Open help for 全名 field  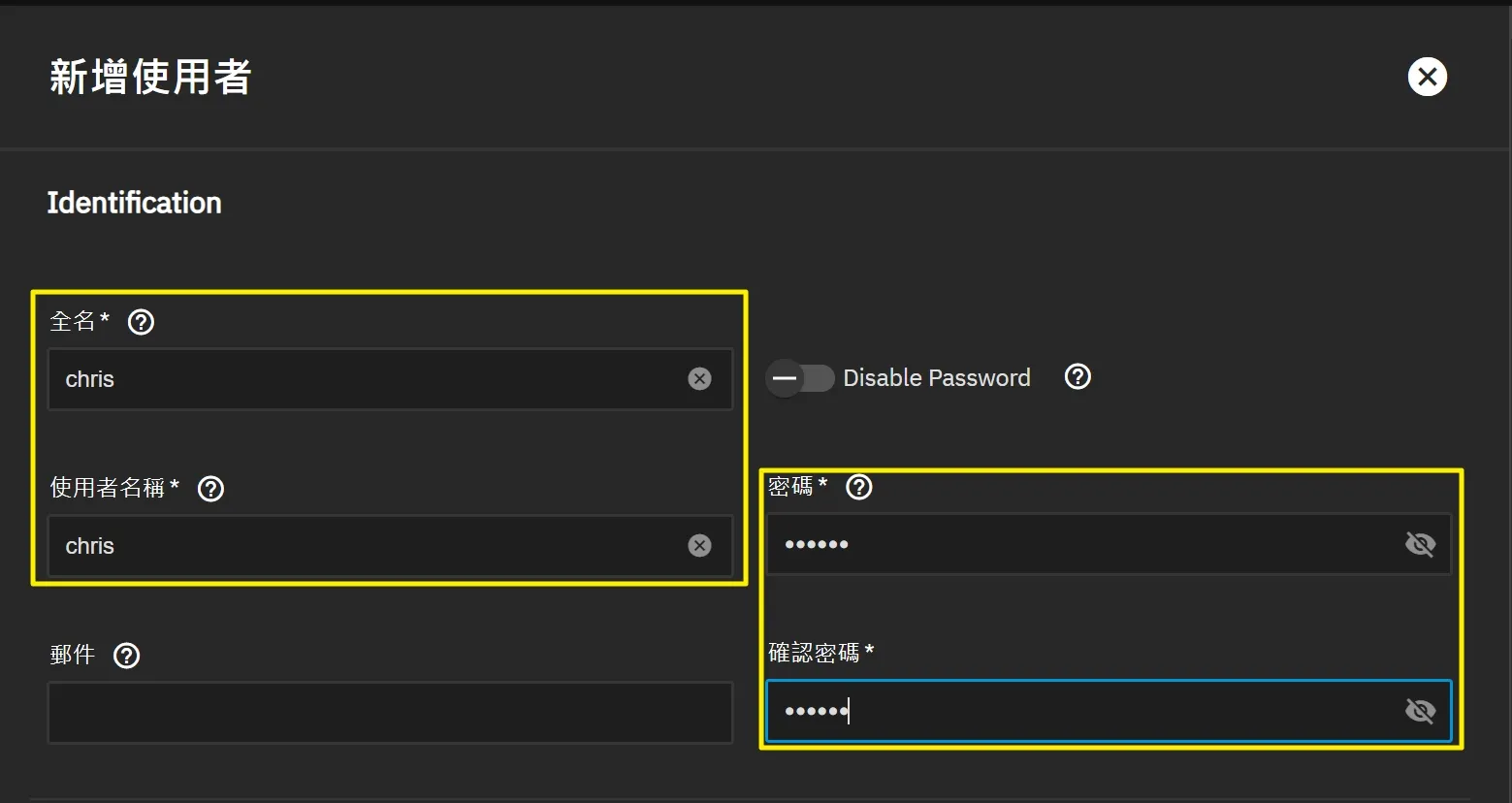pyautogui.click(x=142, y=322)
